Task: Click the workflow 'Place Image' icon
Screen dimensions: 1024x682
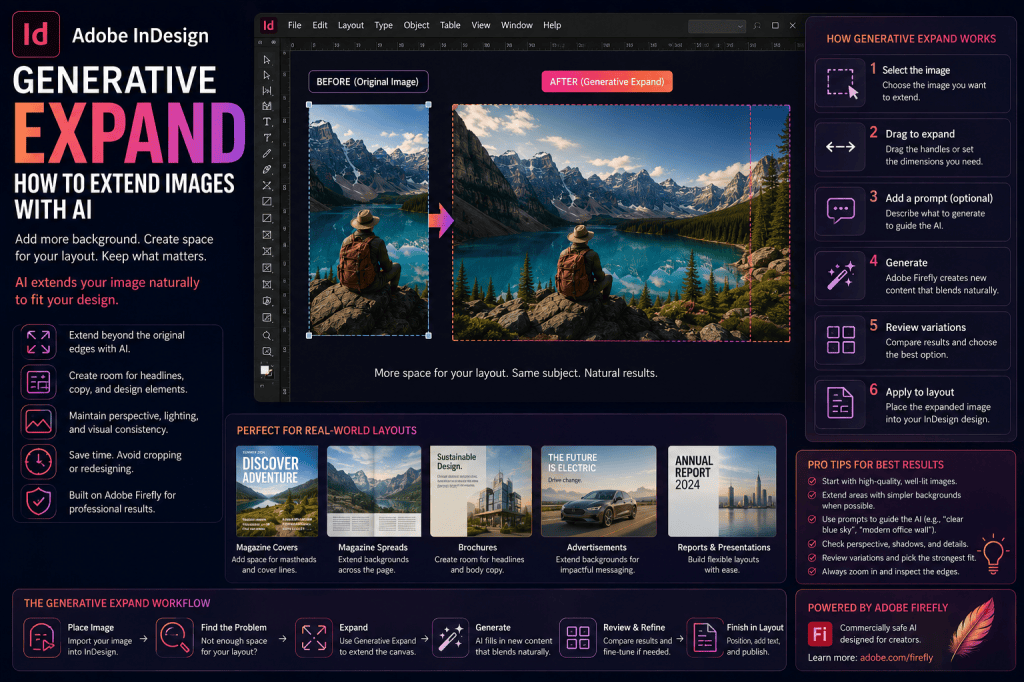Action: (x=42, y=638)
